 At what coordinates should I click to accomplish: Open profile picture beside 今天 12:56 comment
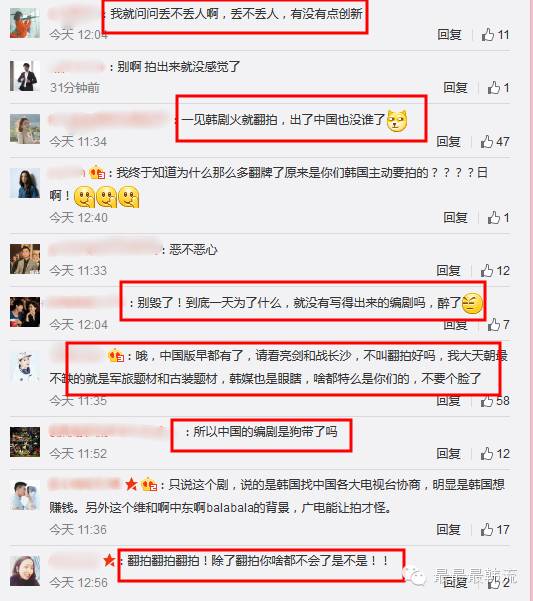click(25, 571)
